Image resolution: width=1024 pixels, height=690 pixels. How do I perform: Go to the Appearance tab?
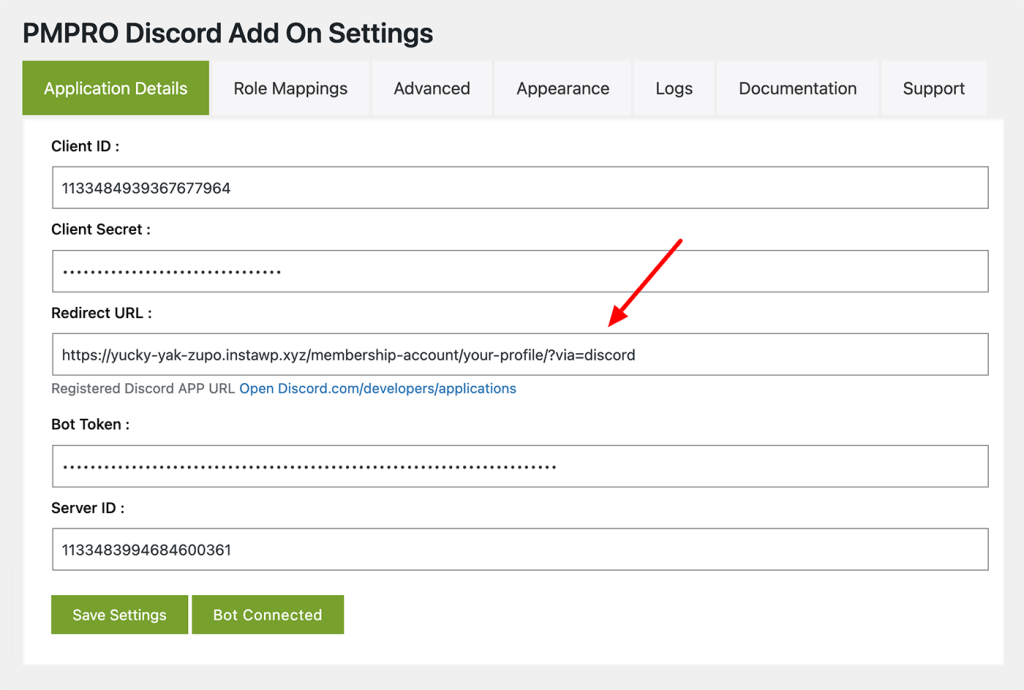coord(563,88)
